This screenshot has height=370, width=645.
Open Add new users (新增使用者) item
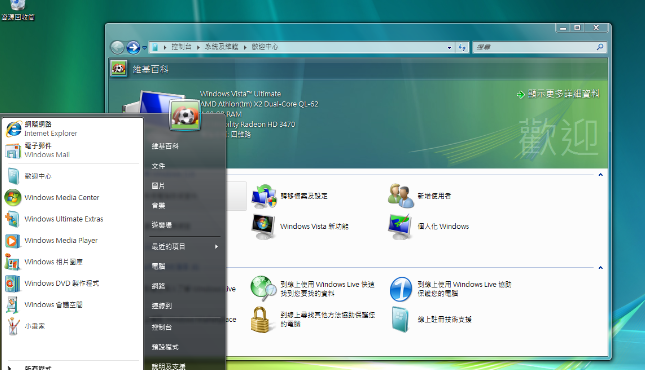tap(420, 196)
